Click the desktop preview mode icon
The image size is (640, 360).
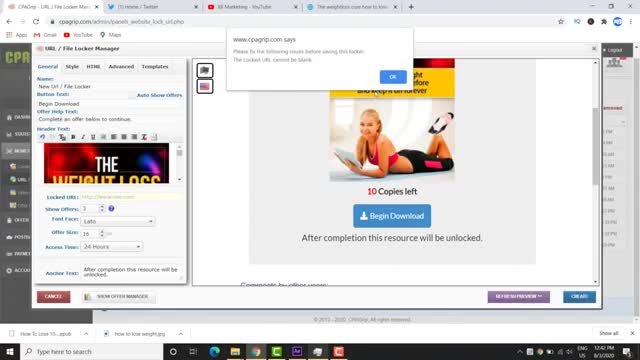[x=205, y=70]
